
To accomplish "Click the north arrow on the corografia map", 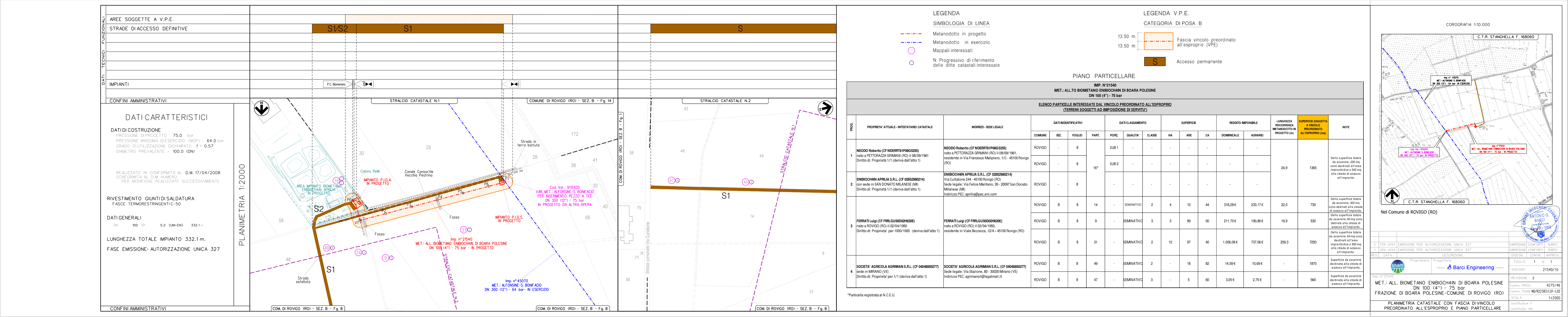I will tap(1392, 195).
